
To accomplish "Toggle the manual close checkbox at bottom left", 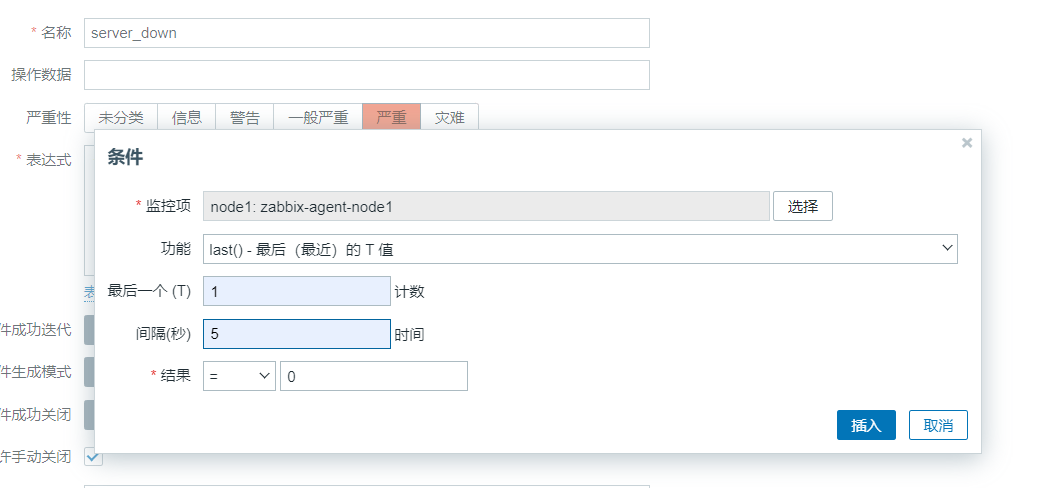I will click(93, 456).
